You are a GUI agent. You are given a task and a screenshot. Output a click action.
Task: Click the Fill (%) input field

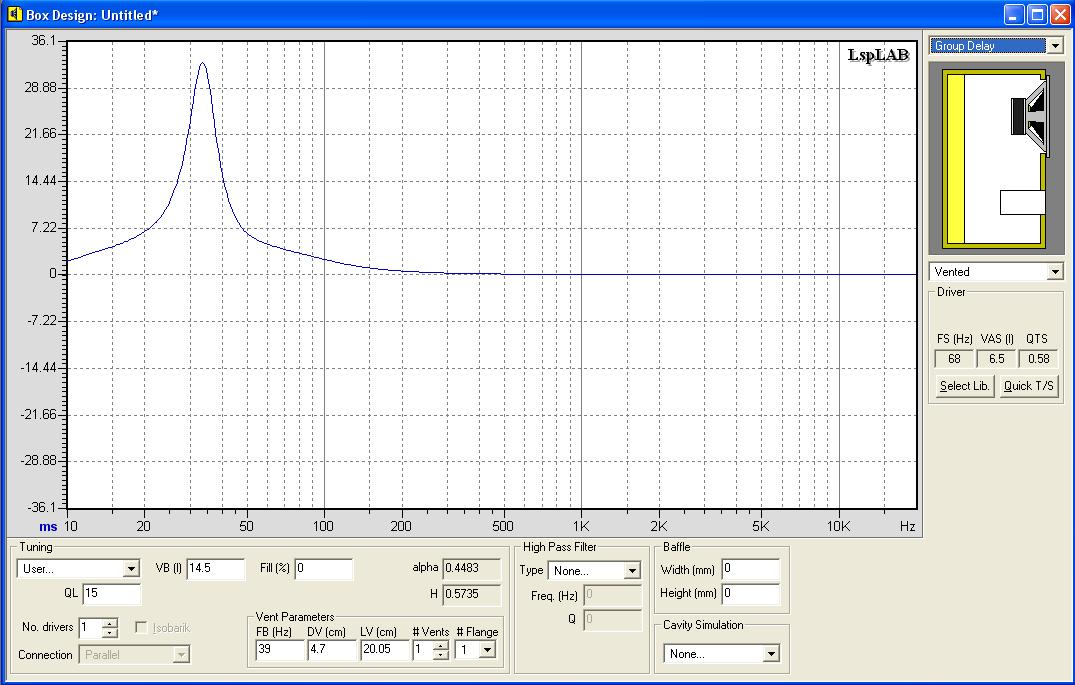[x=324, y=568]
